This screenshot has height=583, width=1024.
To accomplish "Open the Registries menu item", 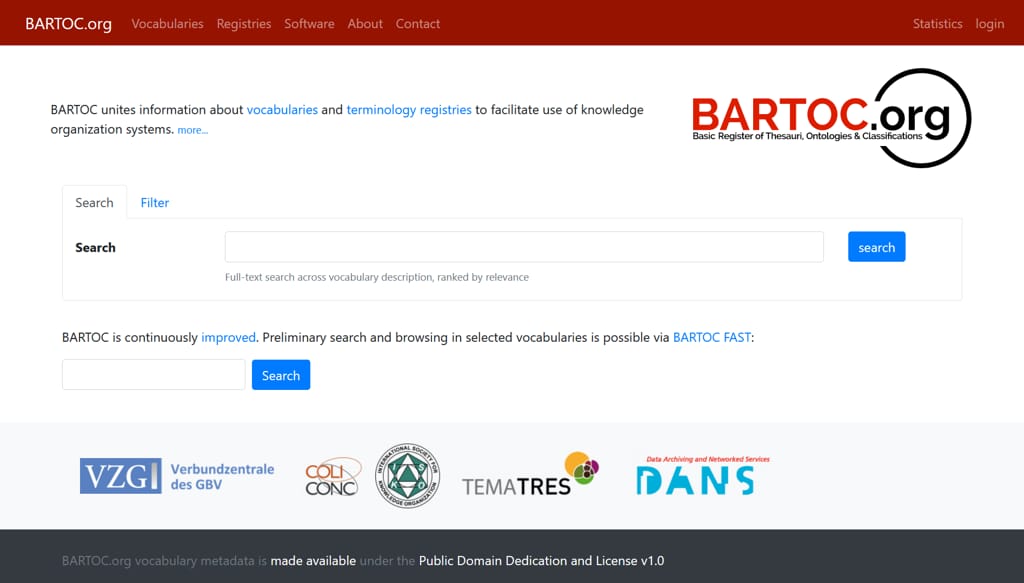I will click(244, 24).
